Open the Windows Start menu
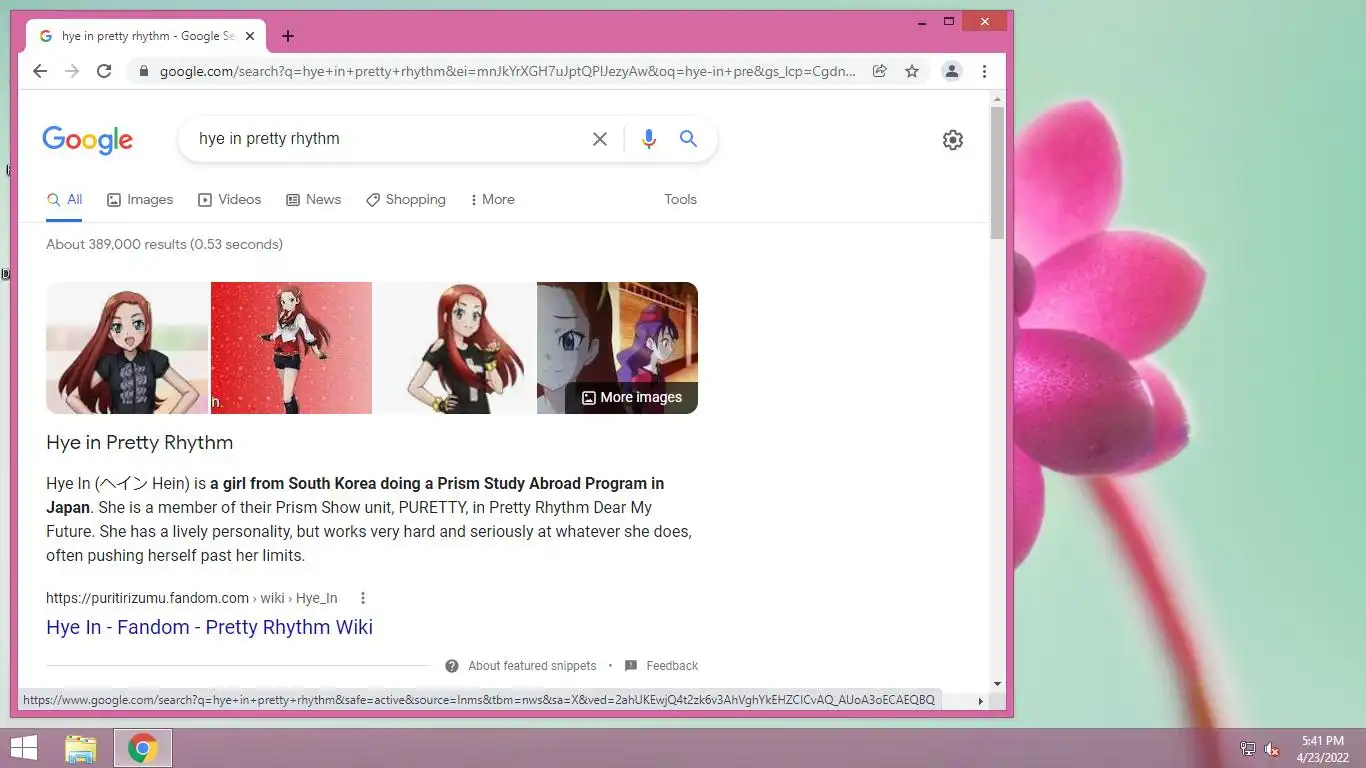The height and width of the screenshot is (768, 1366). pyautogui.click(x=24, y=748)
